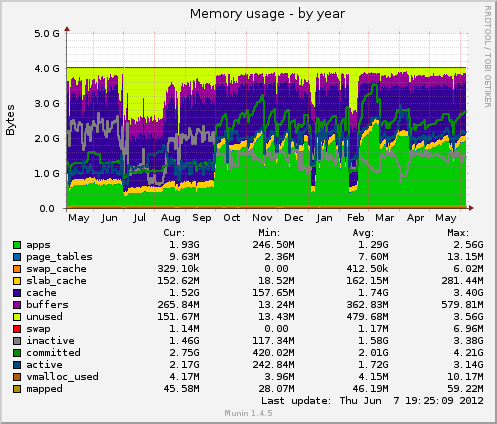The image size is (497, 424).
Task: Click the 'swap_cache' legend label
Action: pos(56,269)
